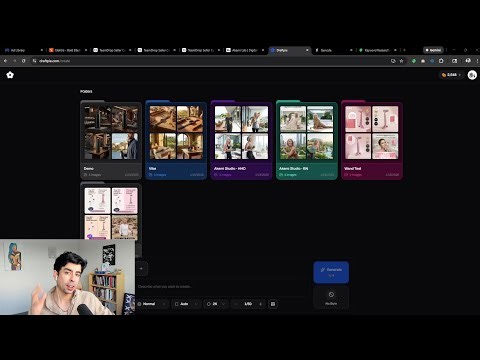Open the Normal mode dropdown
The height and width of the screenshot is (360, 480).
coord(152,304)
